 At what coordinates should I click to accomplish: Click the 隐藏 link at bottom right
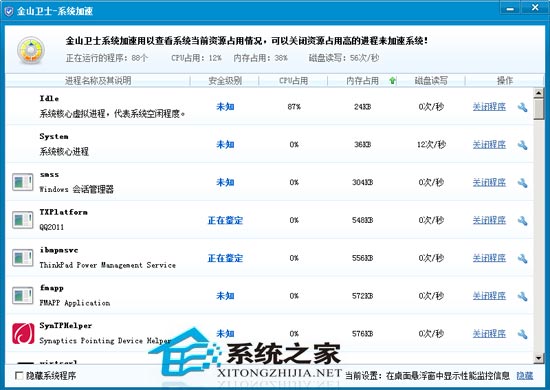525,376
